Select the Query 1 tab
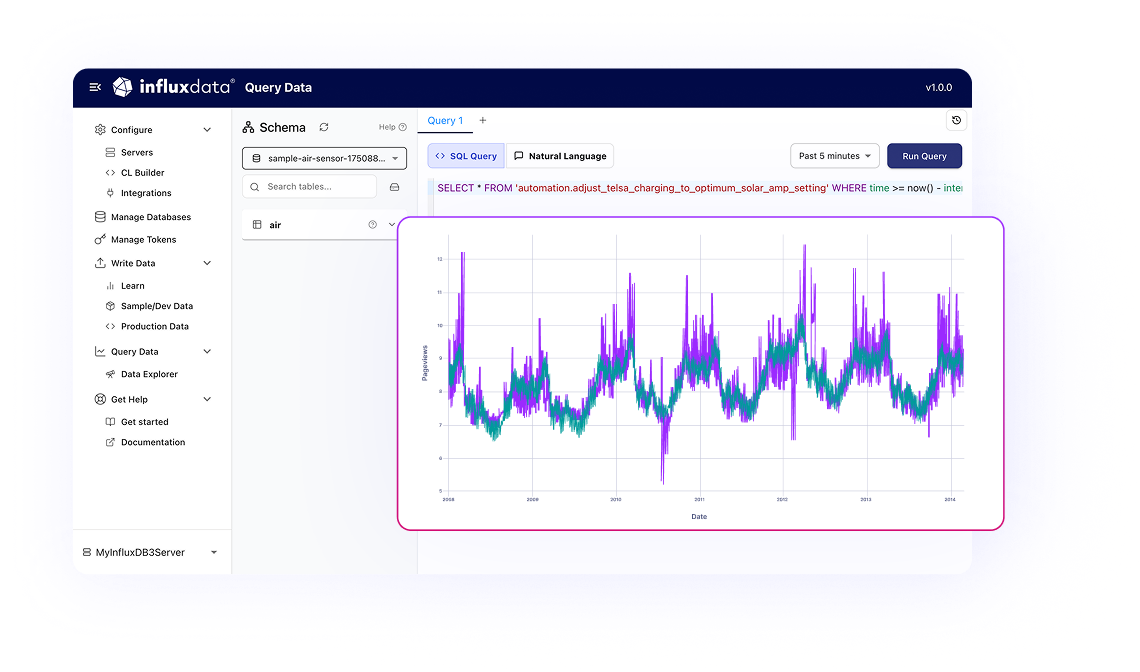Image resolution: width=1140 pixels, height=672 pixels. pos(444,120)
